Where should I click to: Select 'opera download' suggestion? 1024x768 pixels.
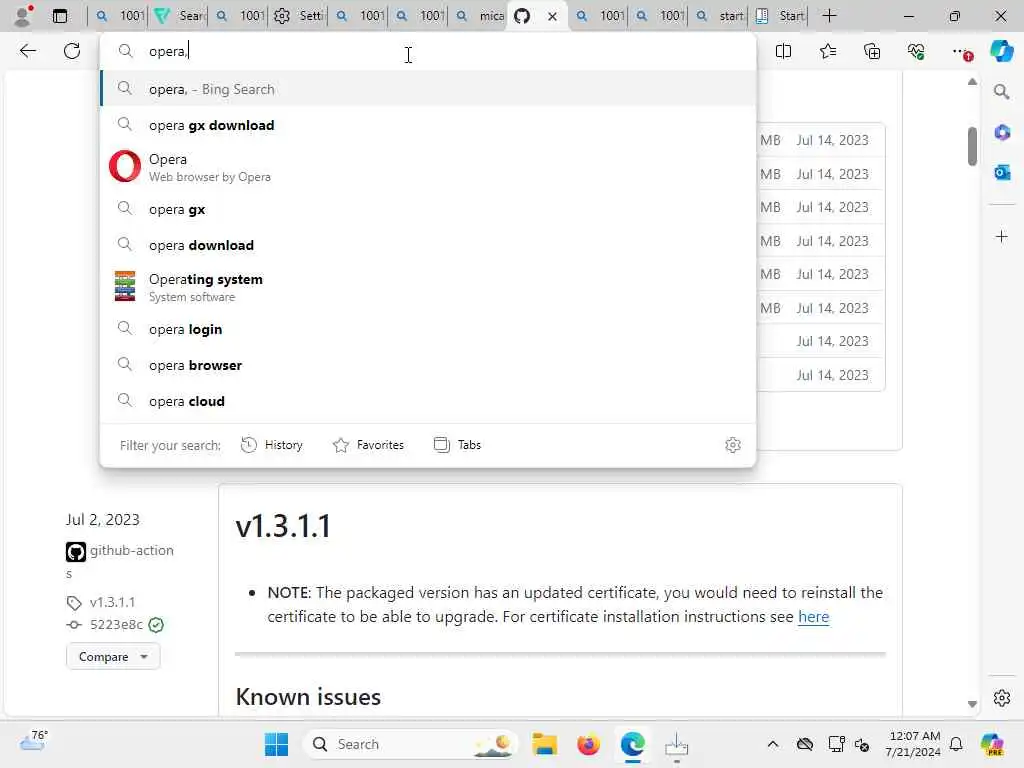pos(428,245)
